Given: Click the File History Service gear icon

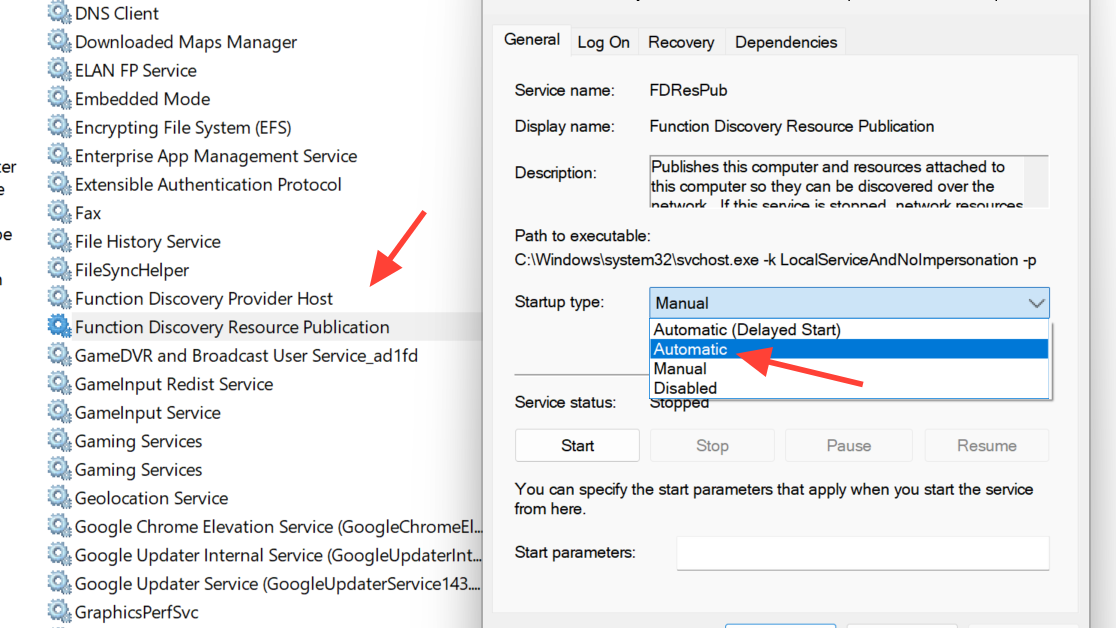Looking at the screenshot, I should [x=60, y=242].
